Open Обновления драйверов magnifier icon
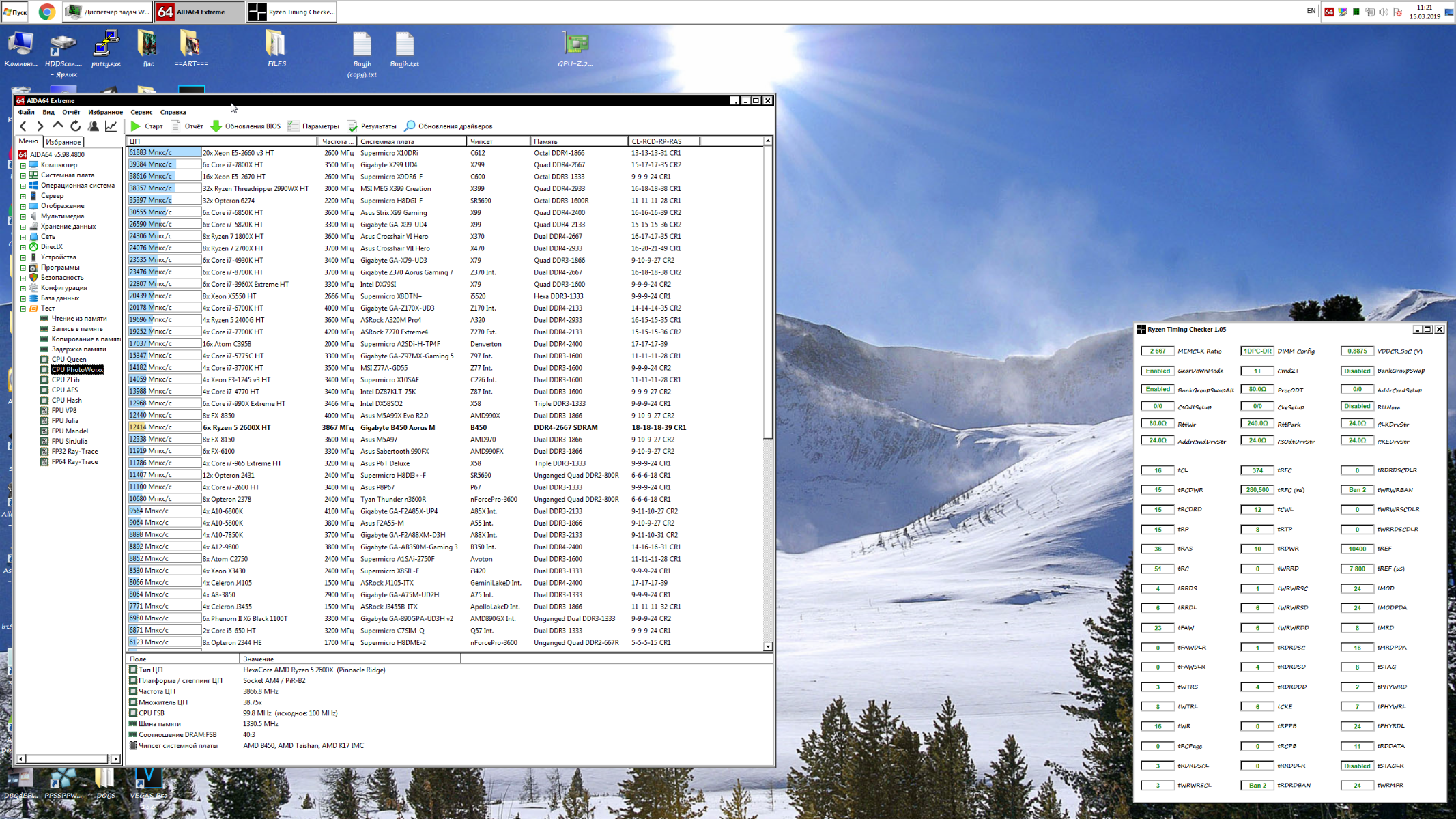Image resolution: width=1456 pixels, height=819 pixels. tap(410, 126)
